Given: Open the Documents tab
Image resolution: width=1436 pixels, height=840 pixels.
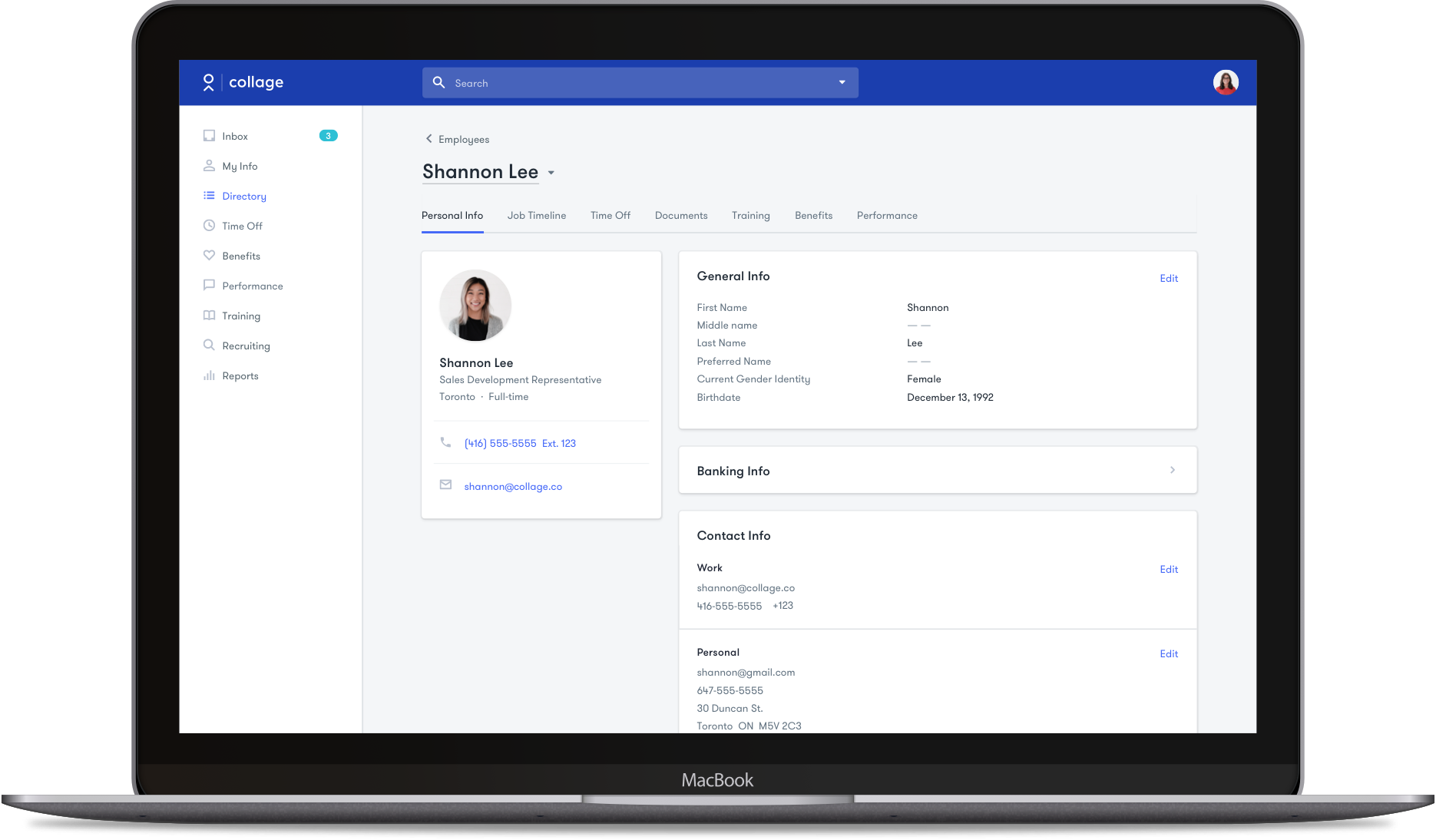Looking at the screenshot, I should [681, 216].
